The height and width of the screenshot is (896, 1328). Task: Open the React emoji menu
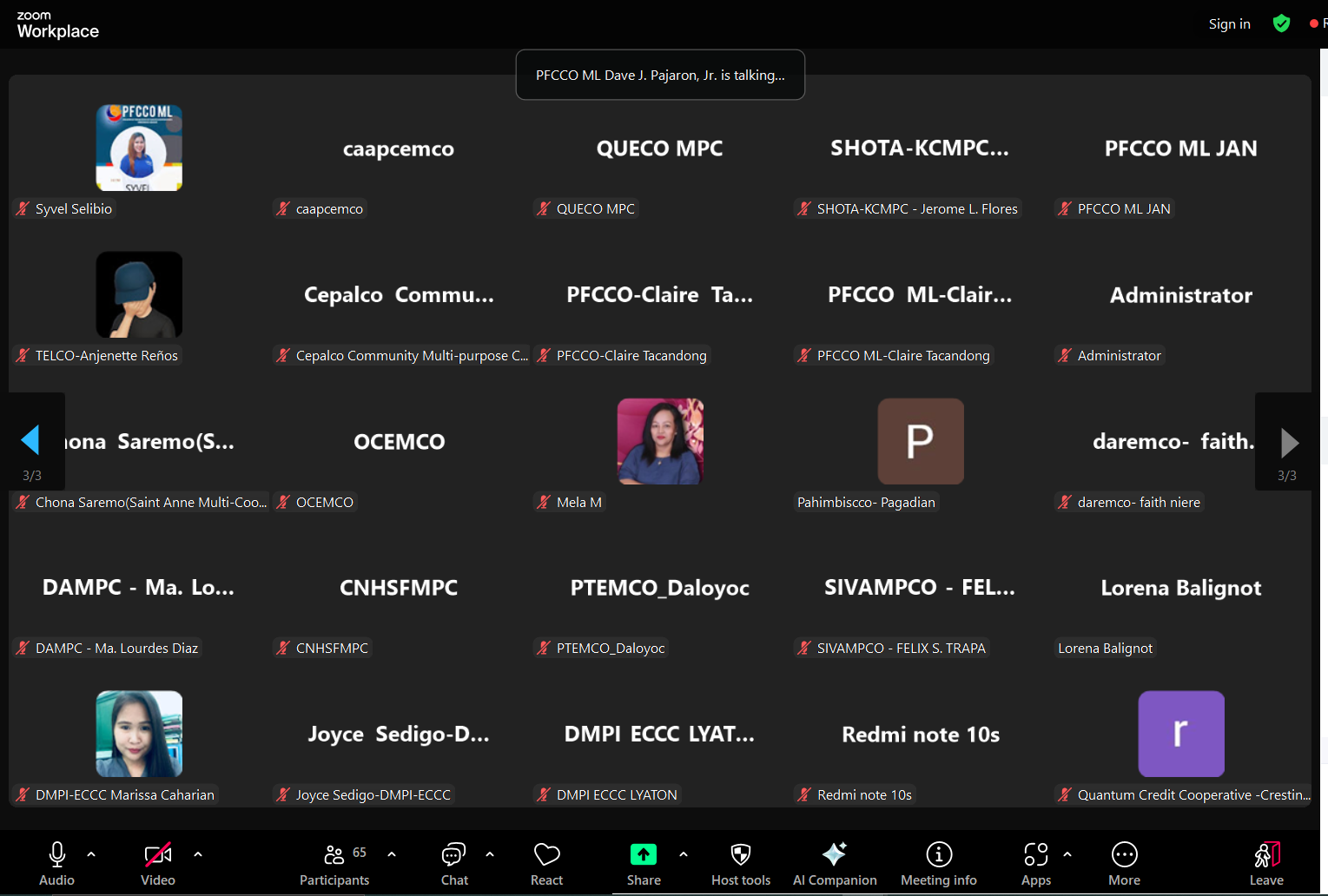tap(546, 865)
